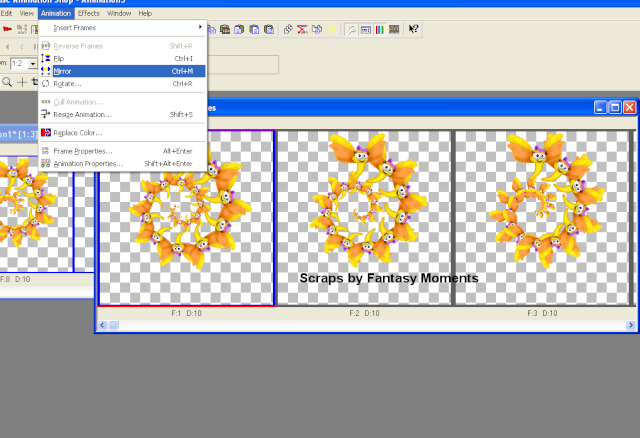This screenshot has width=640, height=438.
Task: Choose Frame Properties... menu entry
Action: pyautogui.click(x=123, y=151)
